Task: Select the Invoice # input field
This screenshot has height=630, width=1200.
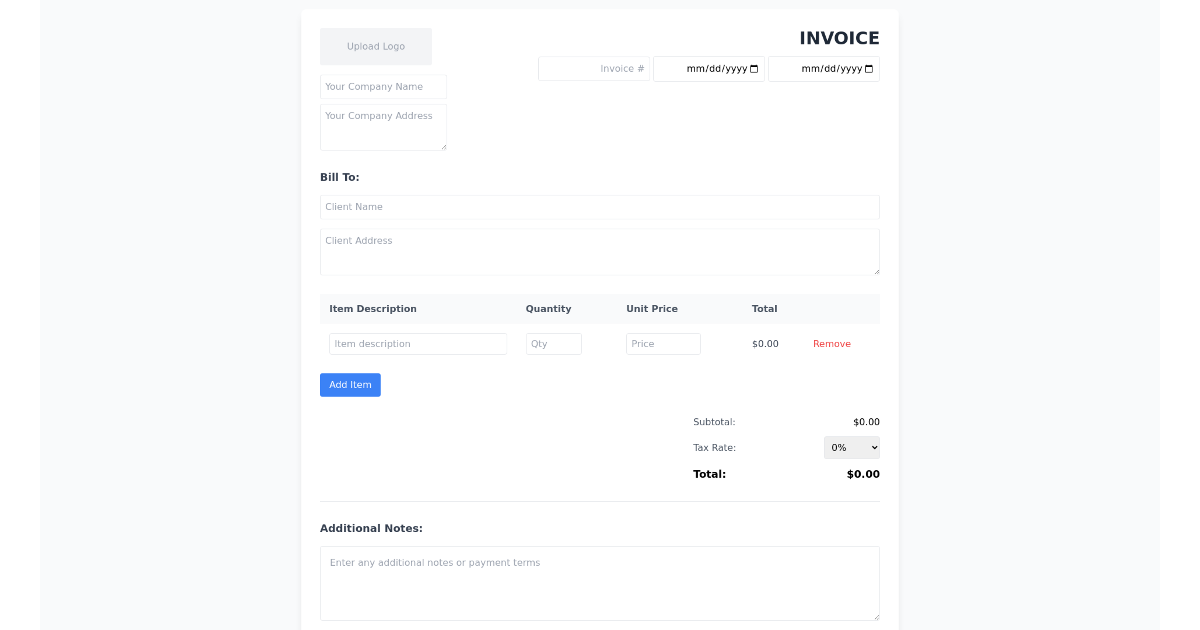Action: pyautogui.click(x=594, y=69)
